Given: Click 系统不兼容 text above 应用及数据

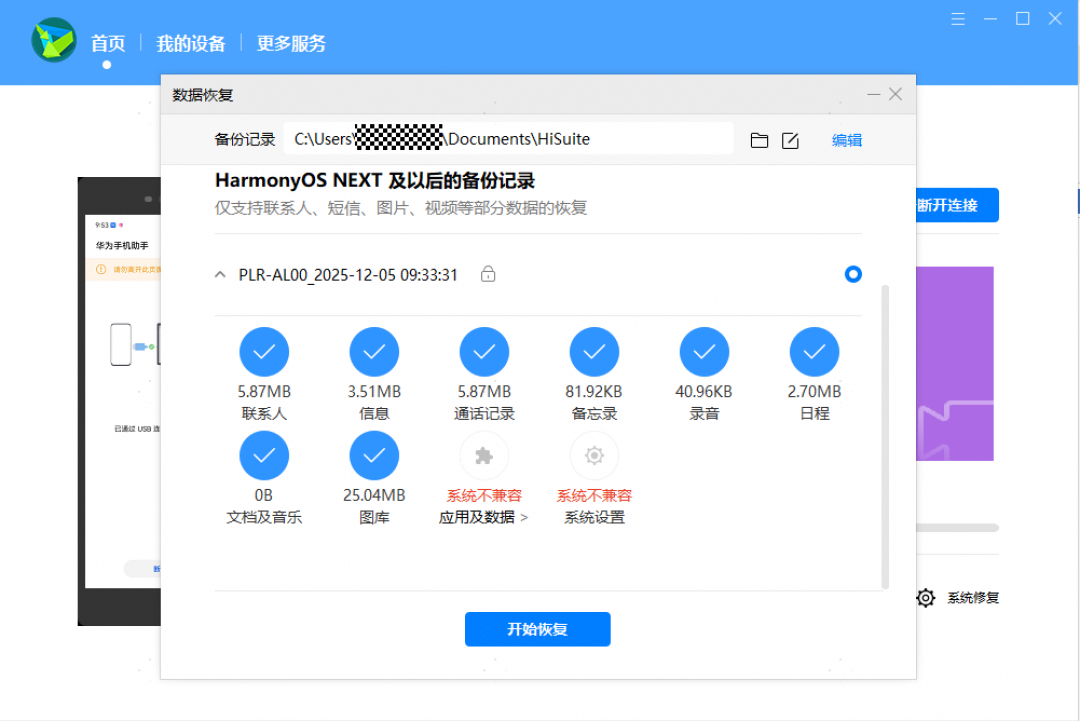Looking at the screenshot, I should click(484, 496).
